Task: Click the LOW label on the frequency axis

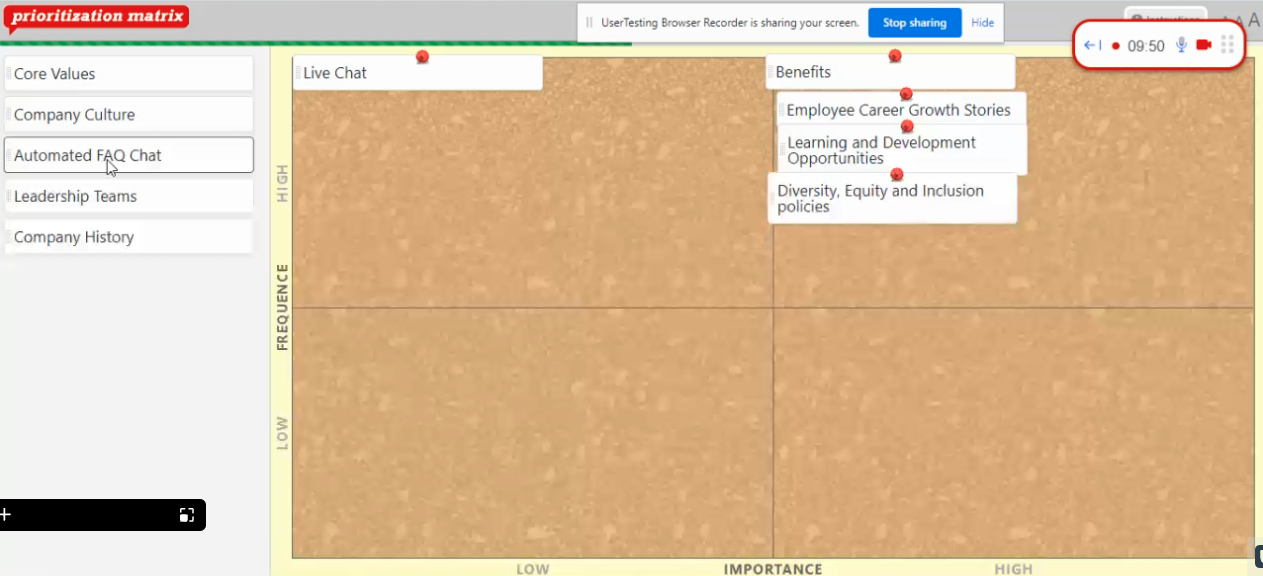Action: (282, 433)
